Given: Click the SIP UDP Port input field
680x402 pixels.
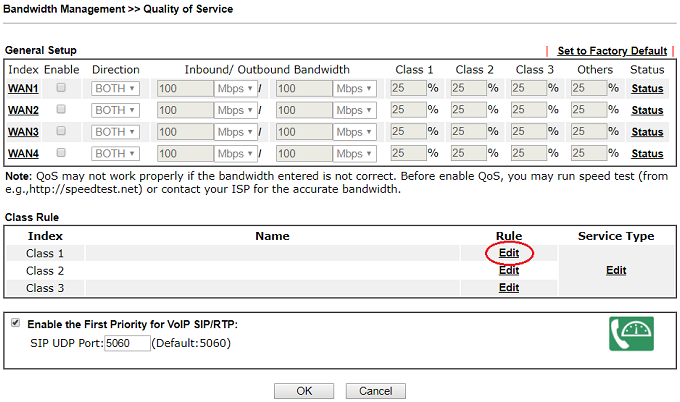Looking at the screenshot, I should coord(127,343).
